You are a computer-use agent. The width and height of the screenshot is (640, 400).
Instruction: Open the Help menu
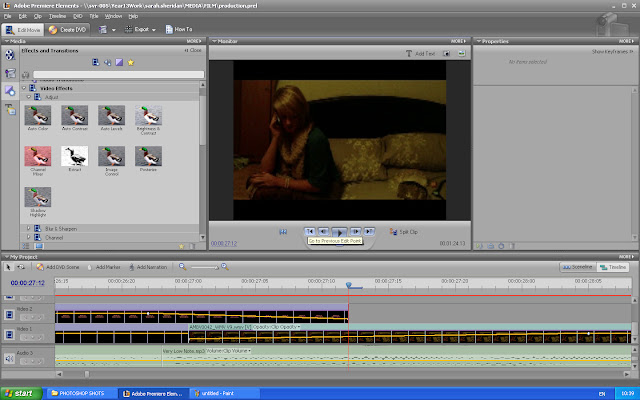click(133, 16)
